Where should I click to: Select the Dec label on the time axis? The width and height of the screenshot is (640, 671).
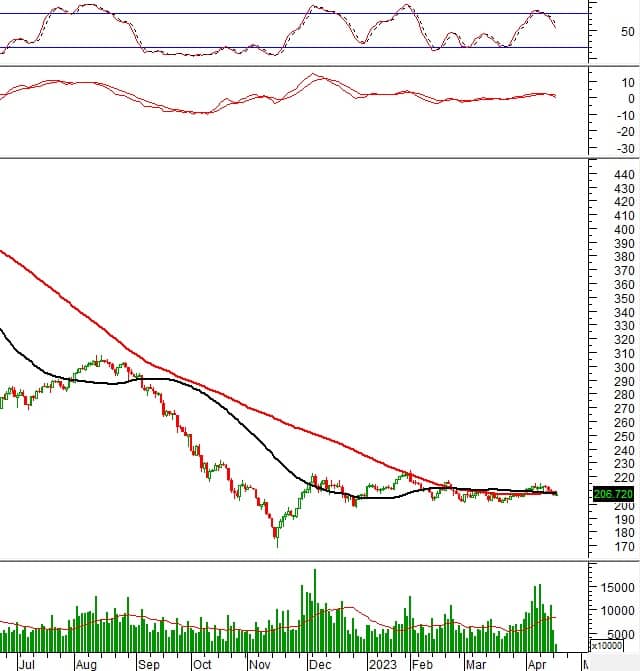[x=320, y=664]
